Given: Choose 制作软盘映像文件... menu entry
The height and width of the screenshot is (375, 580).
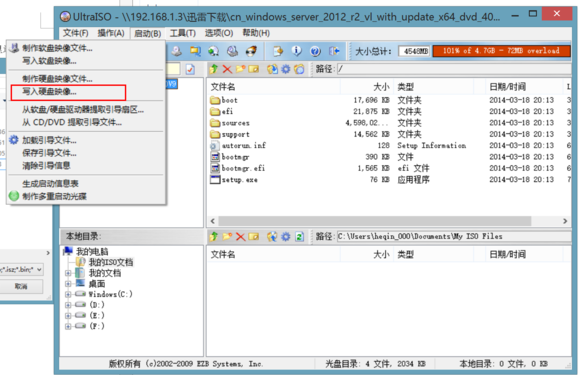Looking at the screenshot, I should coord(86,48).
